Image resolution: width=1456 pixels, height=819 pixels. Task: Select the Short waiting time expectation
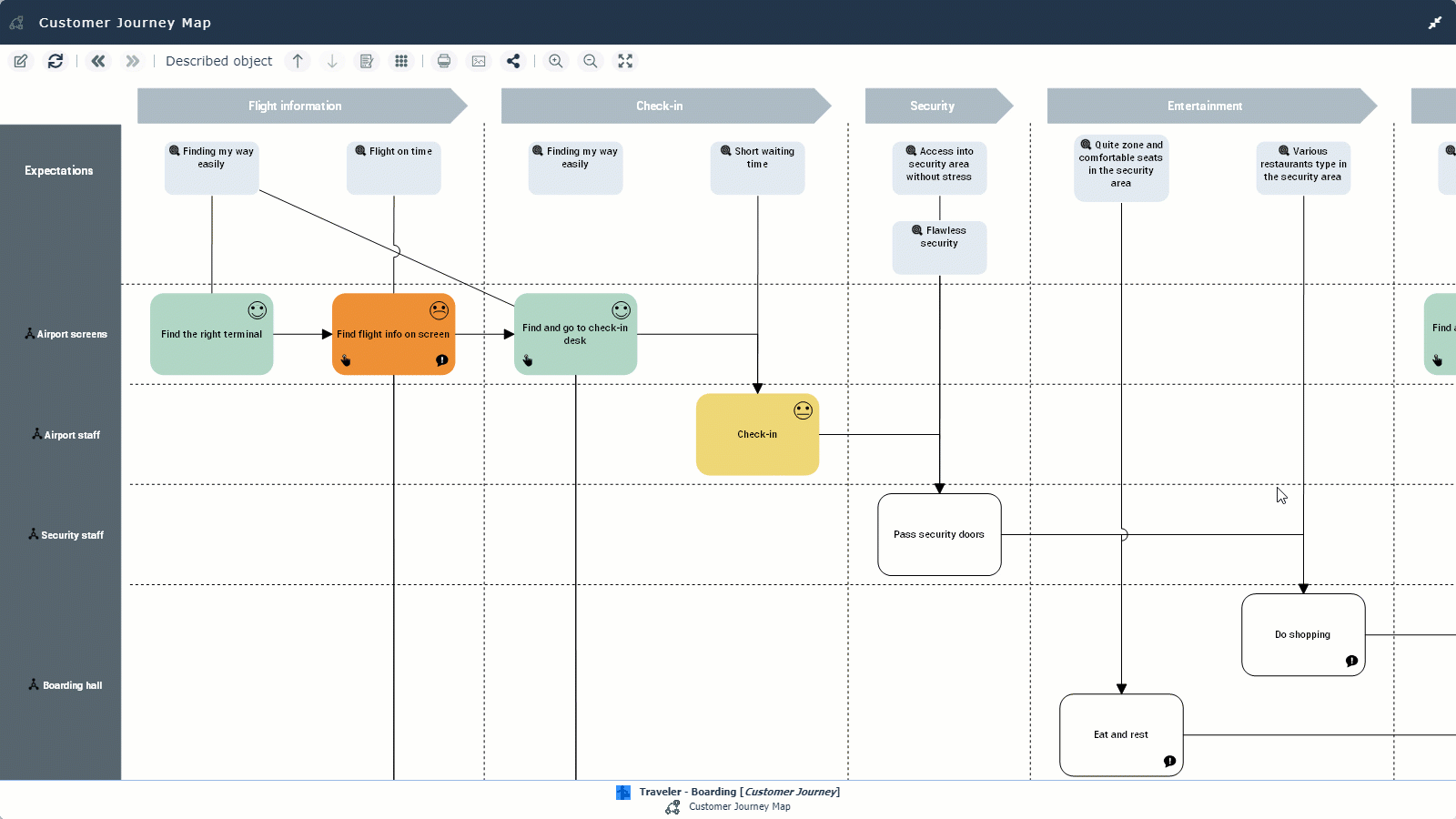tap(758, 167)
